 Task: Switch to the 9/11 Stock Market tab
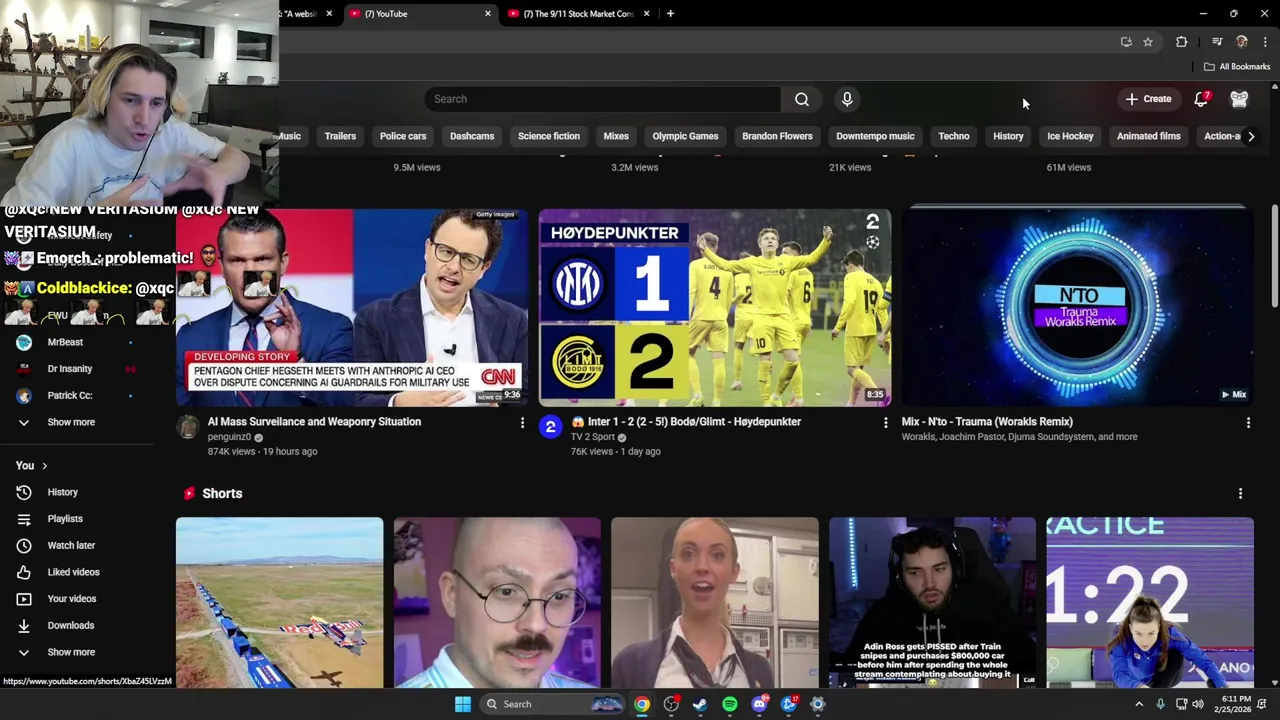point(576,14)
